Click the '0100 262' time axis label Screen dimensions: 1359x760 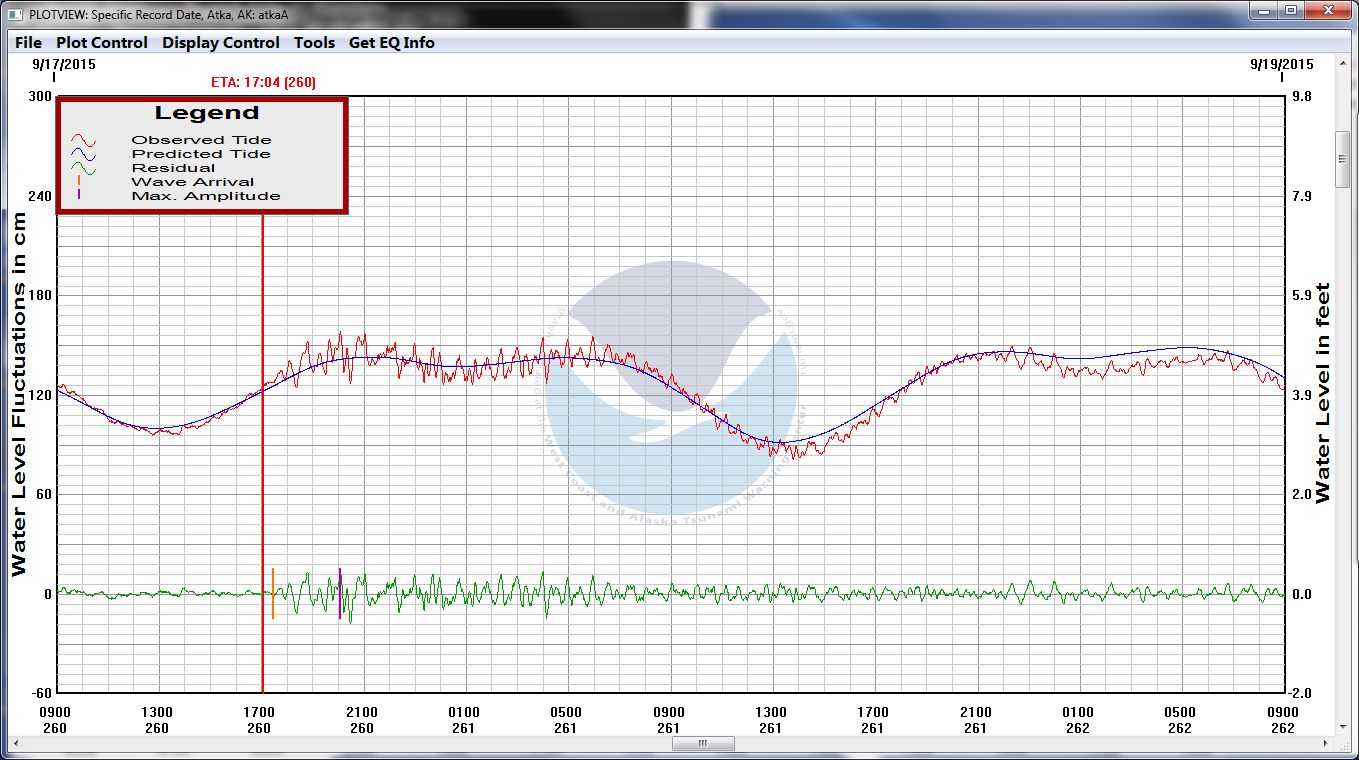click(x=1078, y=720)
